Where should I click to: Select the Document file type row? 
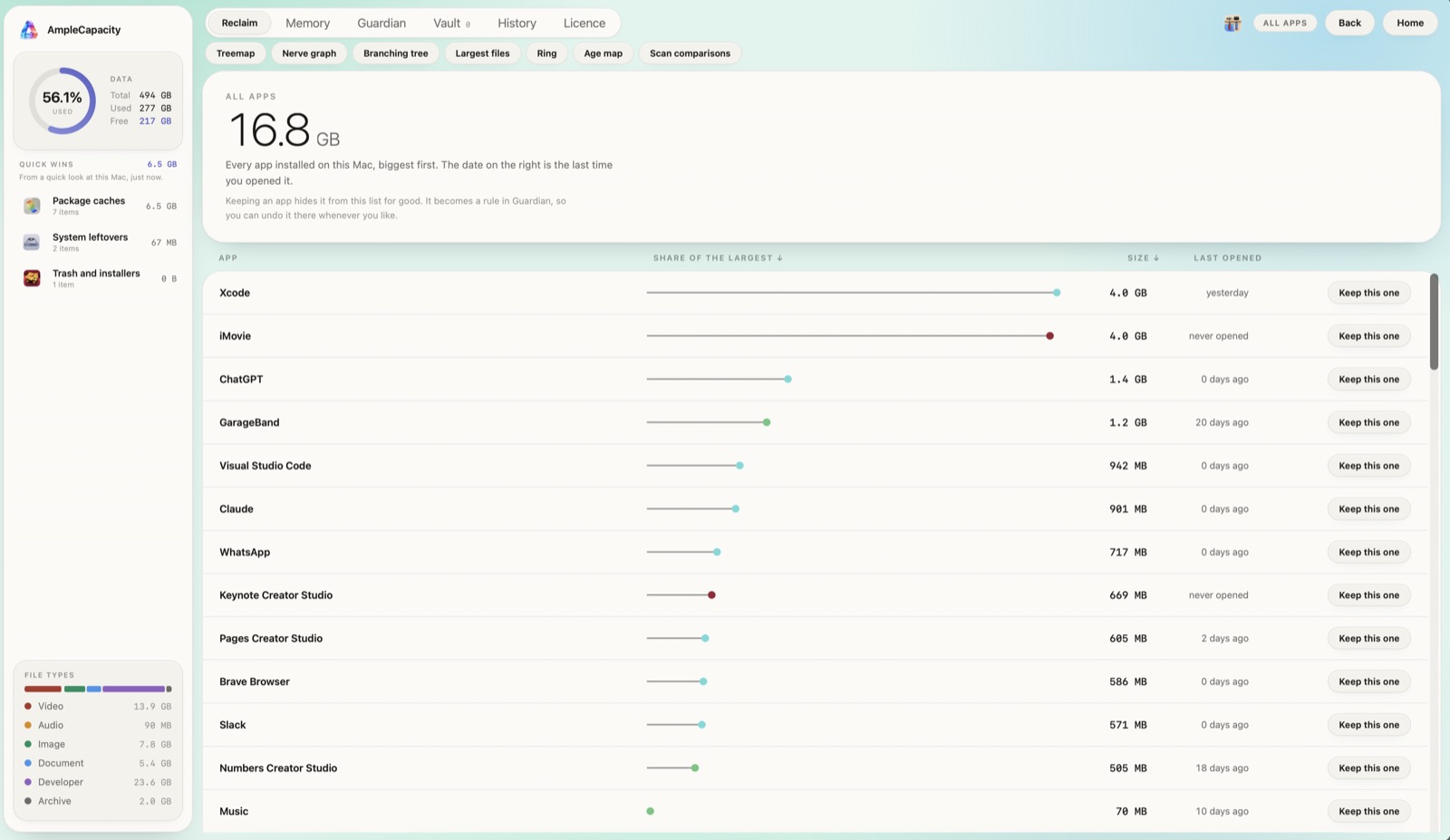click(x=98, y=763)
